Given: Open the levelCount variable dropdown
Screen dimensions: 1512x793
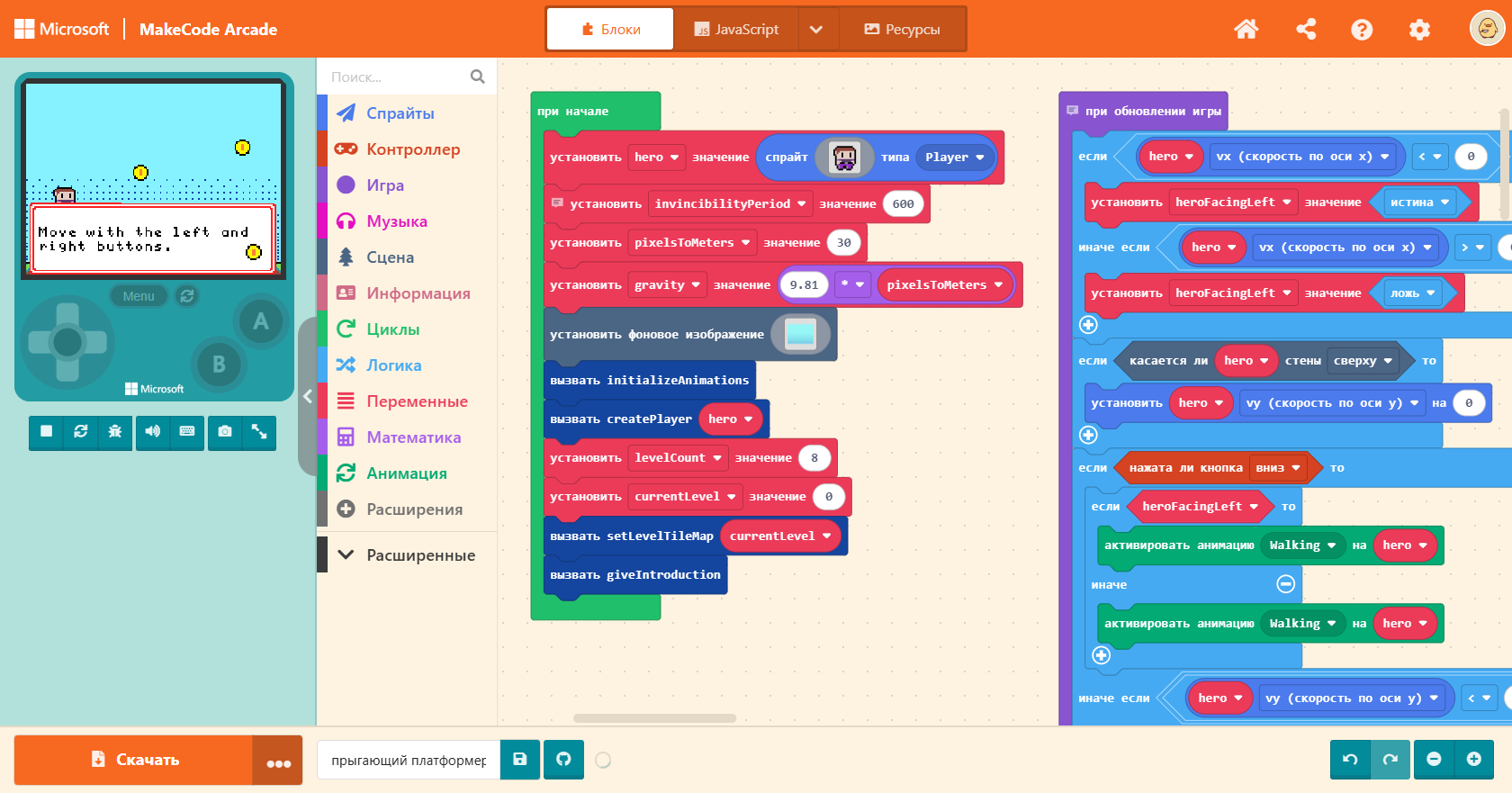Looking at the screenshot, I should click(x=678, y=457).
